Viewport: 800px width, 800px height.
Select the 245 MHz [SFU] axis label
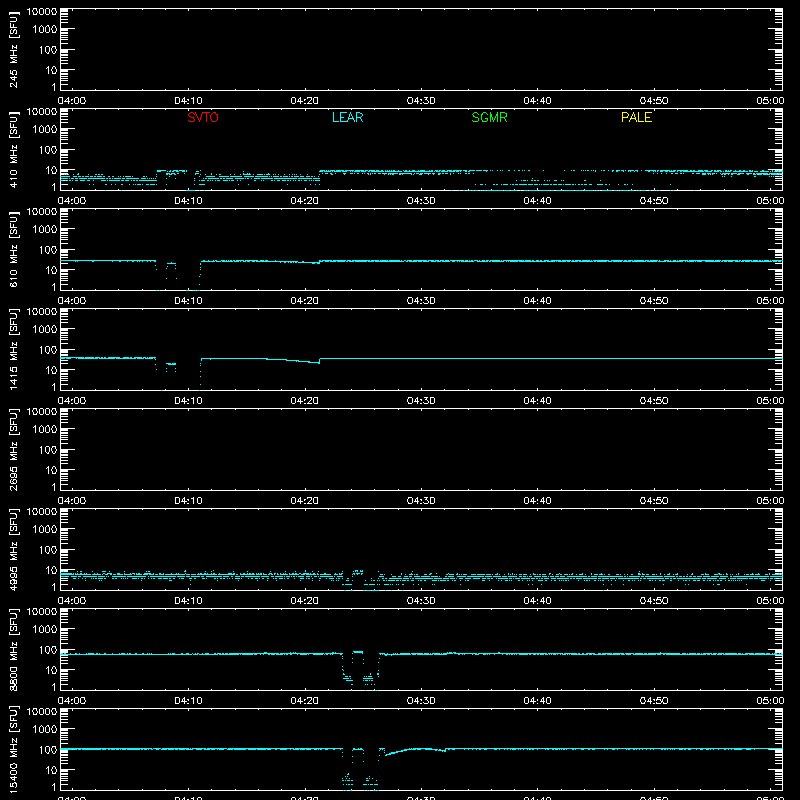(x=13, y=49)
